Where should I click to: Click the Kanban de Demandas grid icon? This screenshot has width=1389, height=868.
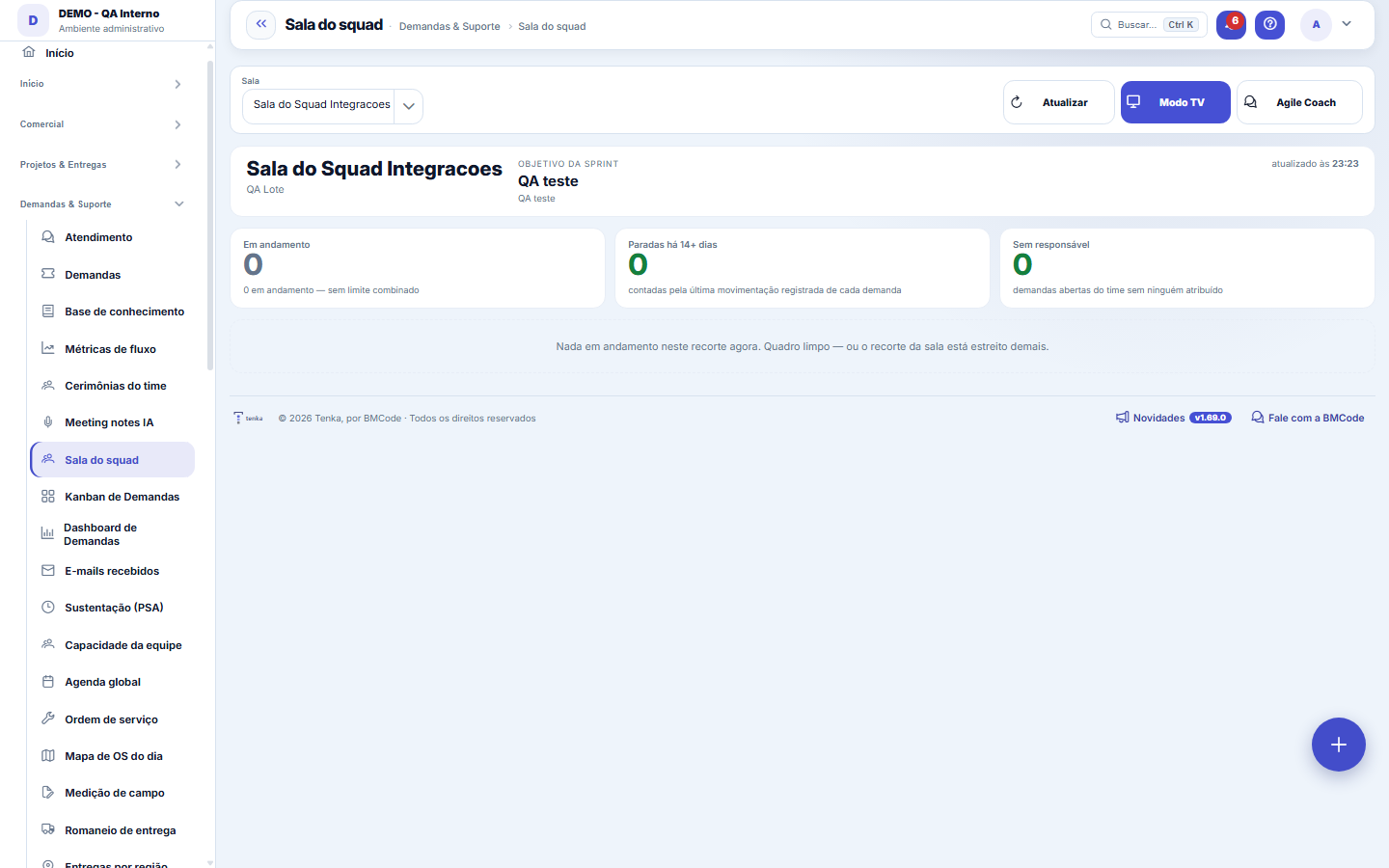tap(48, 497)
